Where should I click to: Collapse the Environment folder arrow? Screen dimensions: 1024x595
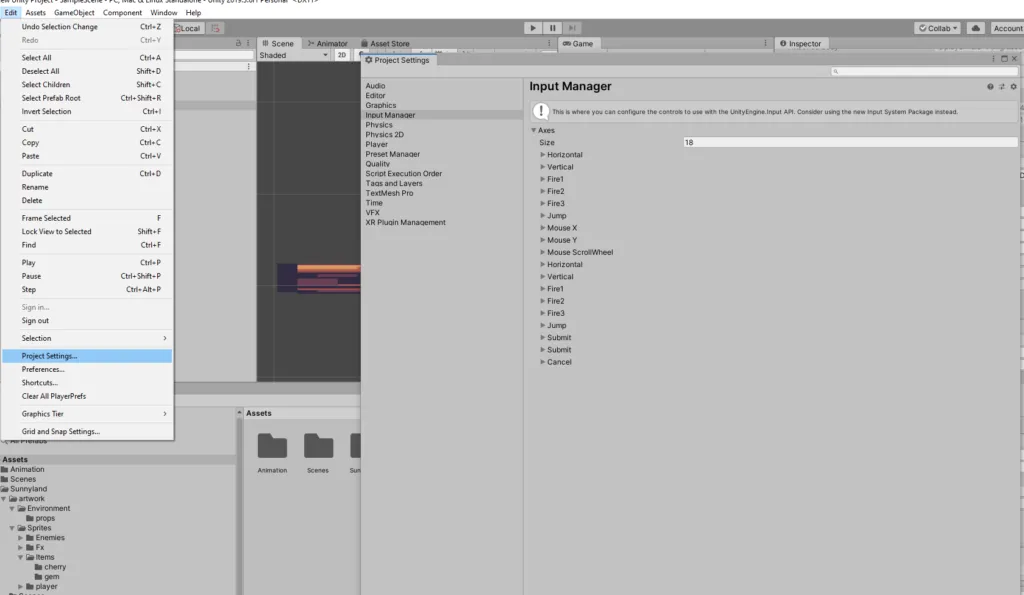tap(12, 508)
